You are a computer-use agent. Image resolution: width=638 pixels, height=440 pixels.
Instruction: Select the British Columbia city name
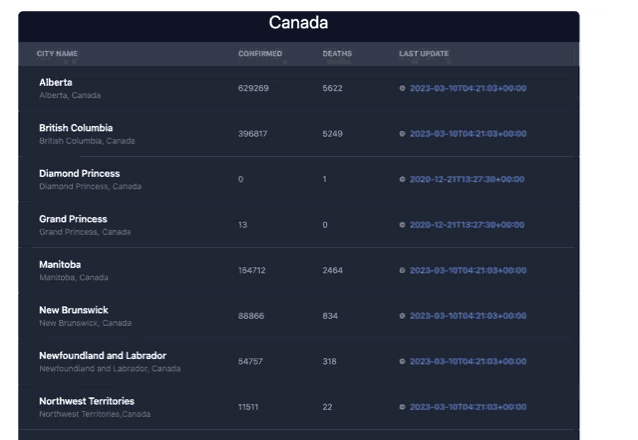76,128
